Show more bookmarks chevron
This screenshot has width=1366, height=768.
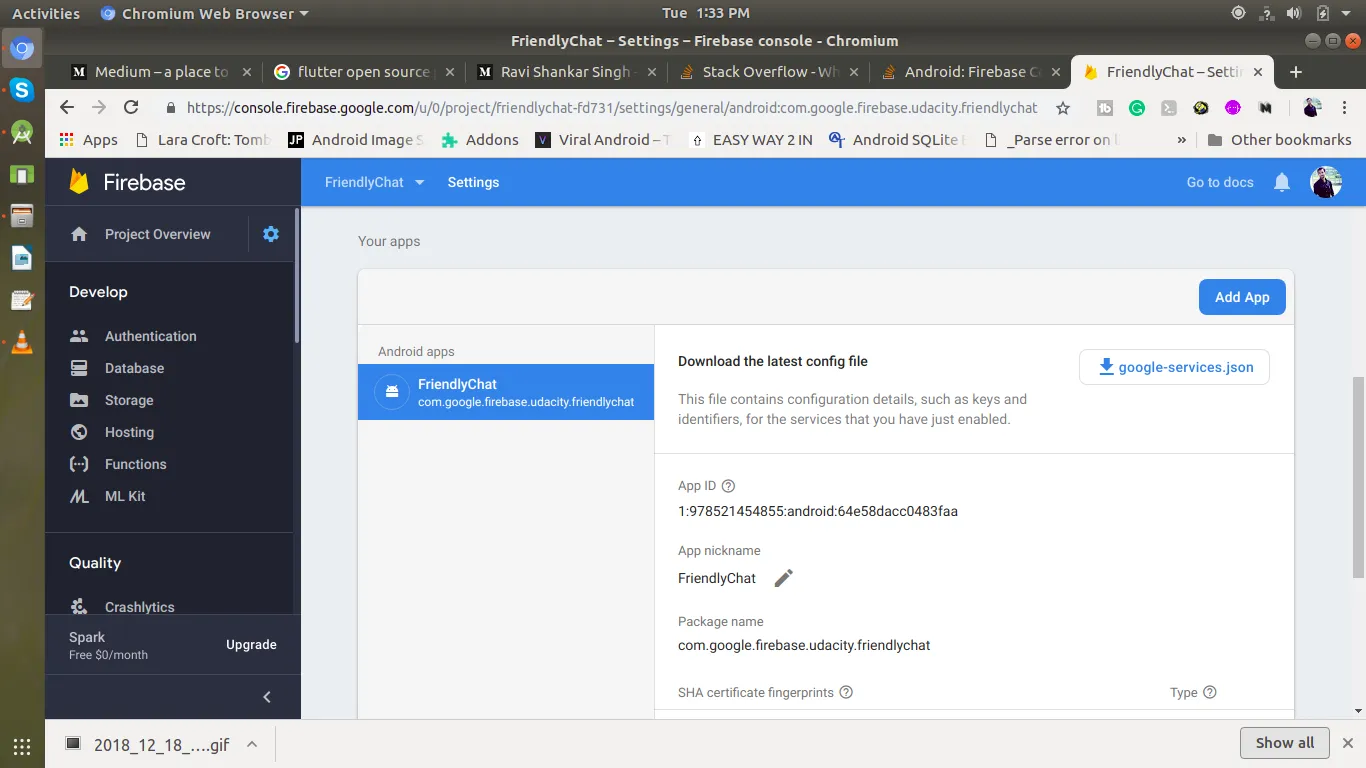[x=1182, y=140]
